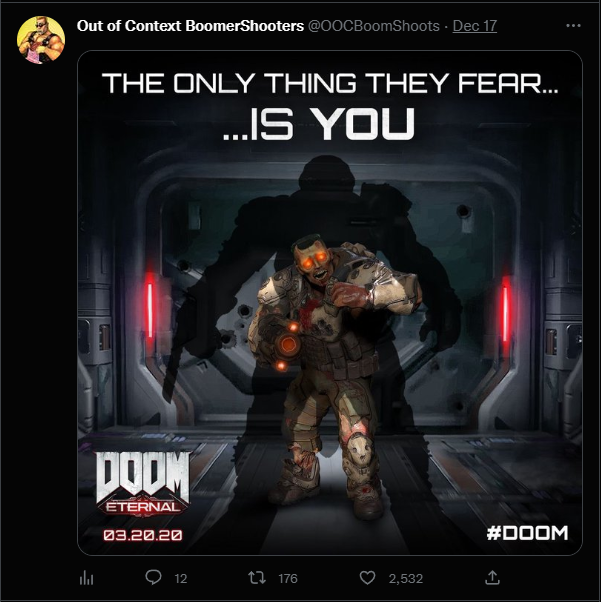
Task: Click the DOOM Eternal logo in image
Action: coord(143,483)
